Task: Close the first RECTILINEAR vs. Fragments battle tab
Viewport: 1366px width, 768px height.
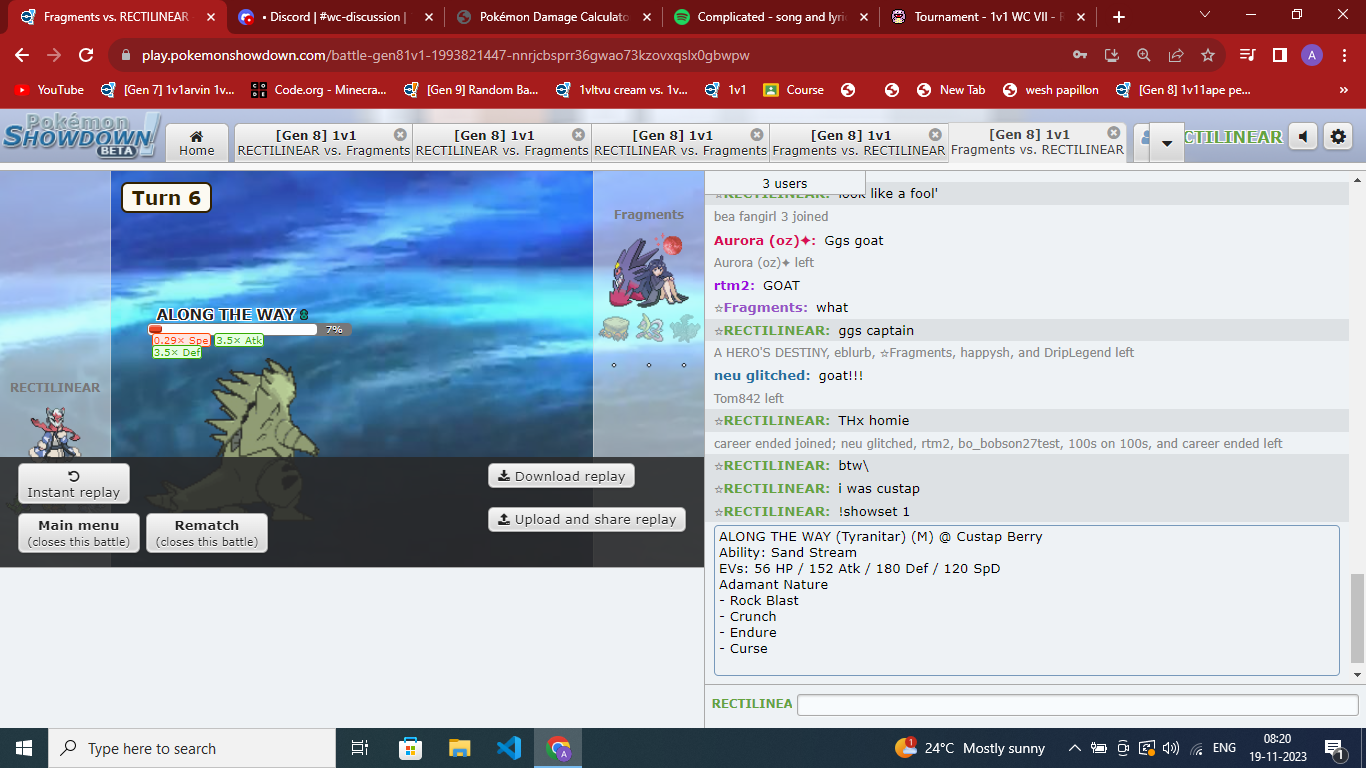Action: coord(400,134)
